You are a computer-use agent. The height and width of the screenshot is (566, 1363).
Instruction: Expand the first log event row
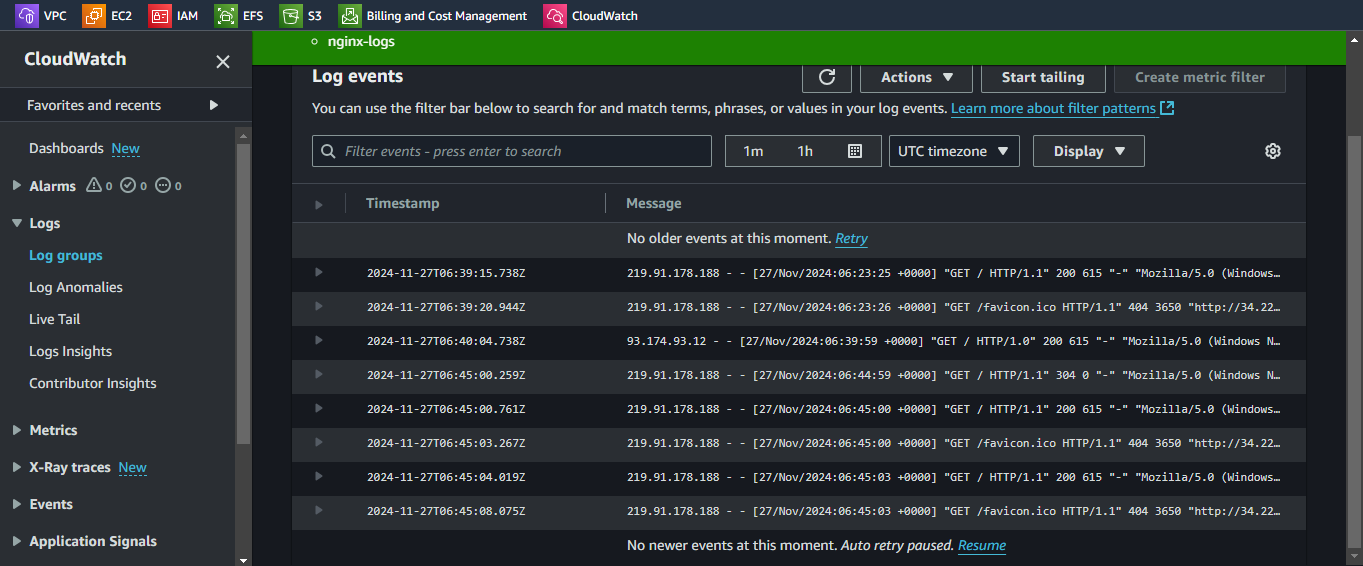click(x=319, y=272)
